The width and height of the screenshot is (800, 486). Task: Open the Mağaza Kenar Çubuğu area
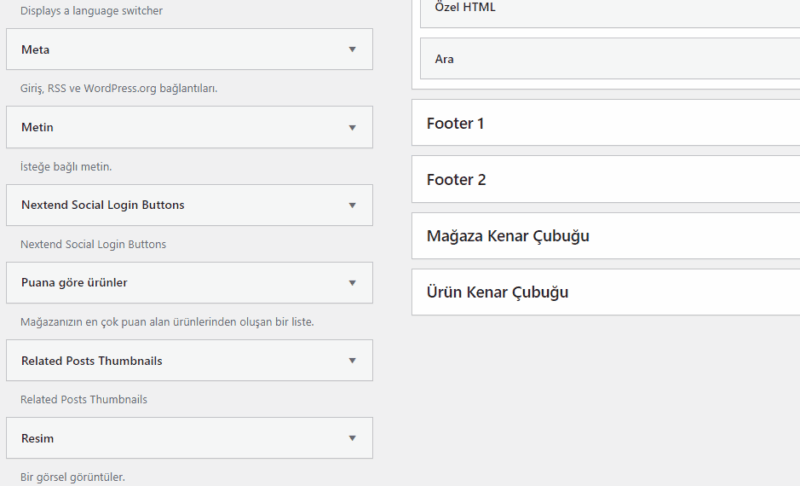[x=507, y=236]
